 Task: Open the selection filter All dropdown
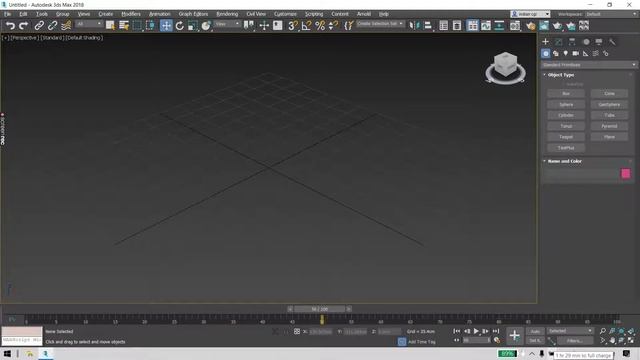point(89,24)
